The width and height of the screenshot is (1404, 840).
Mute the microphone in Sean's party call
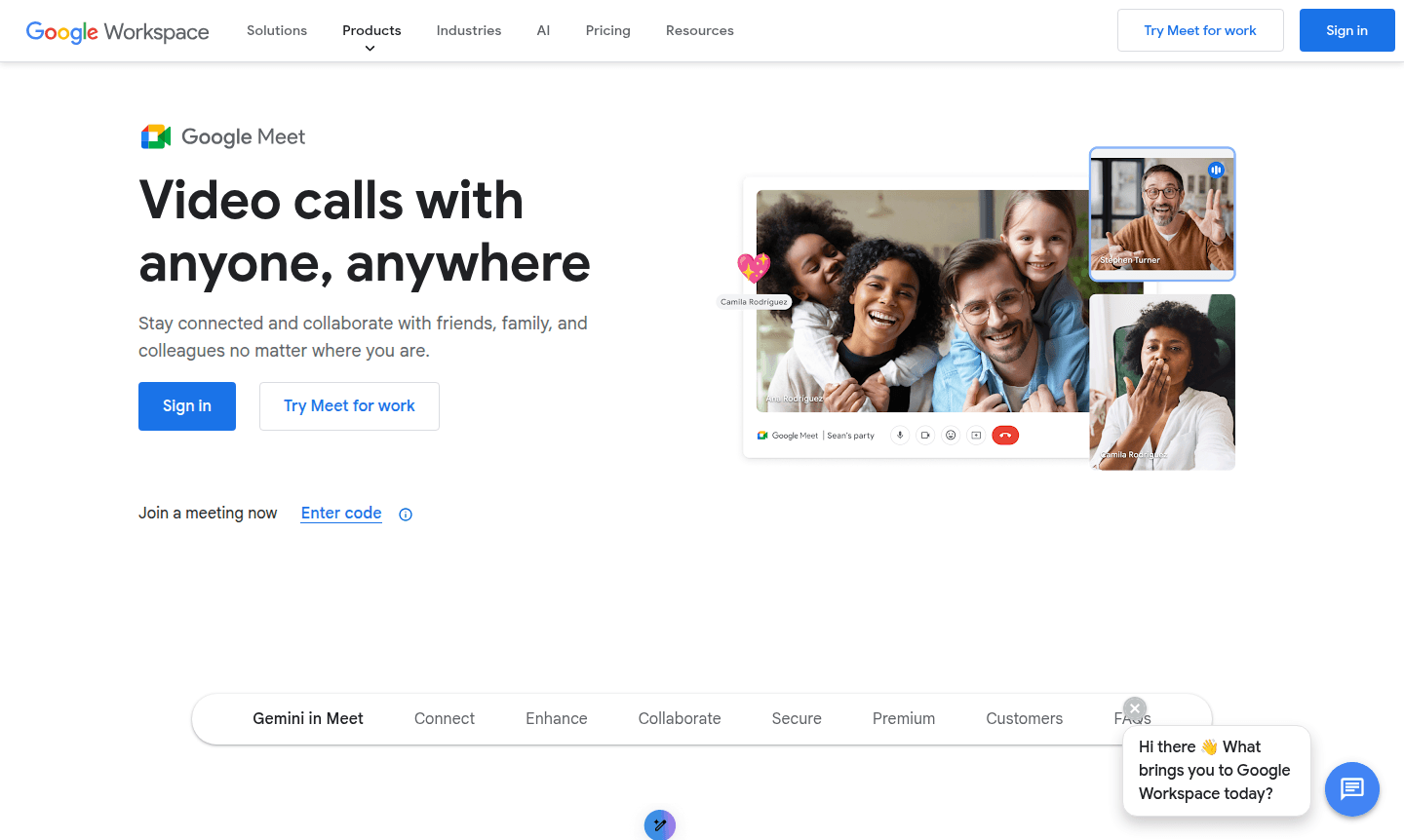(899, 435)
